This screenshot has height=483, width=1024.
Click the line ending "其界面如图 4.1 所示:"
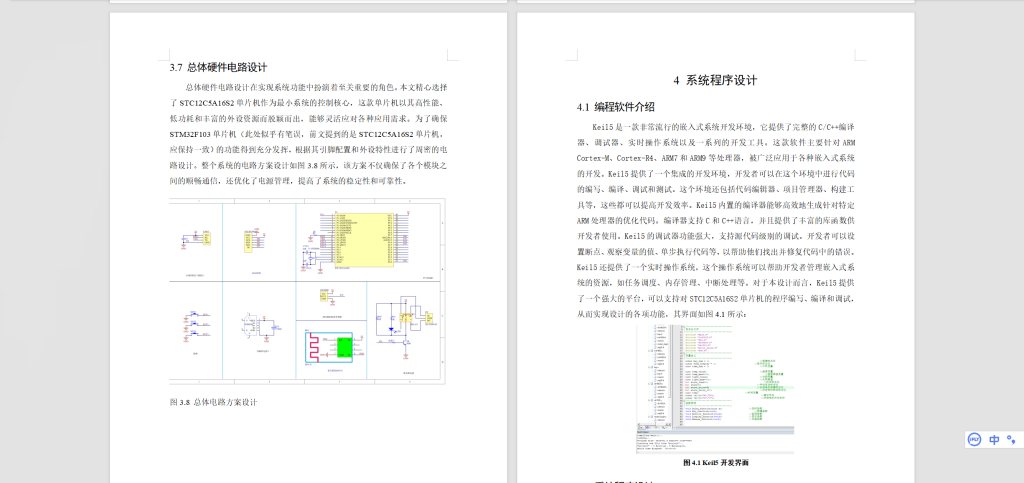(x=662, y=314)
